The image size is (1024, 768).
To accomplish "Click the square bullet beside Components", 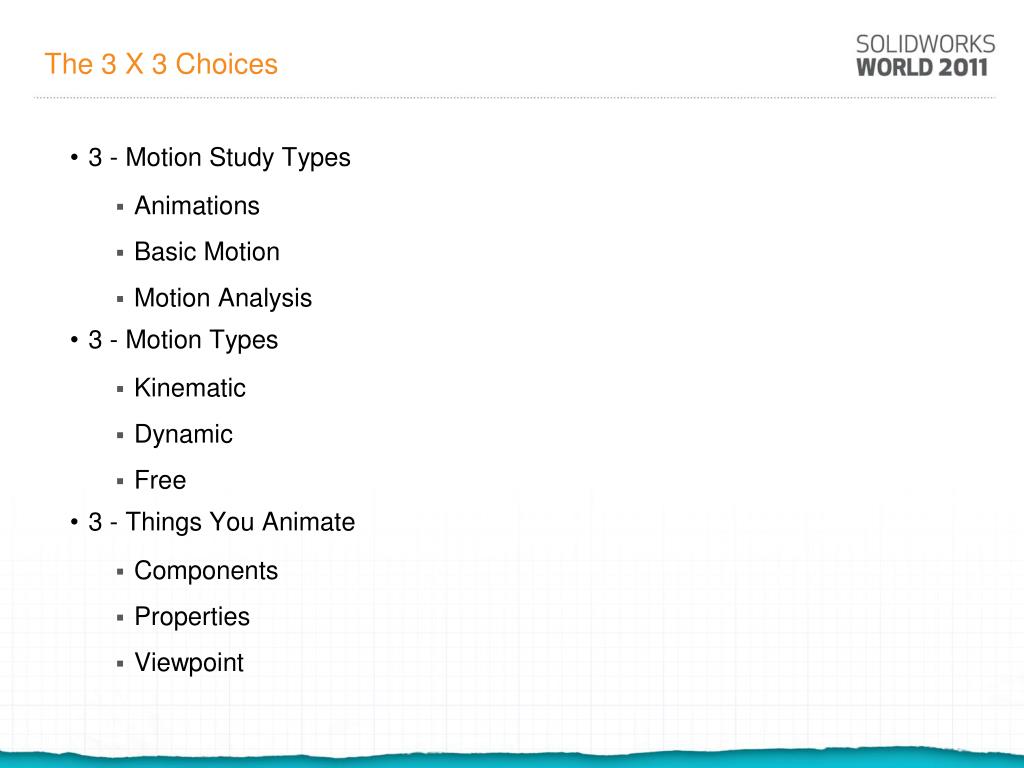I will pyautogui.click(x=120, y=572).
